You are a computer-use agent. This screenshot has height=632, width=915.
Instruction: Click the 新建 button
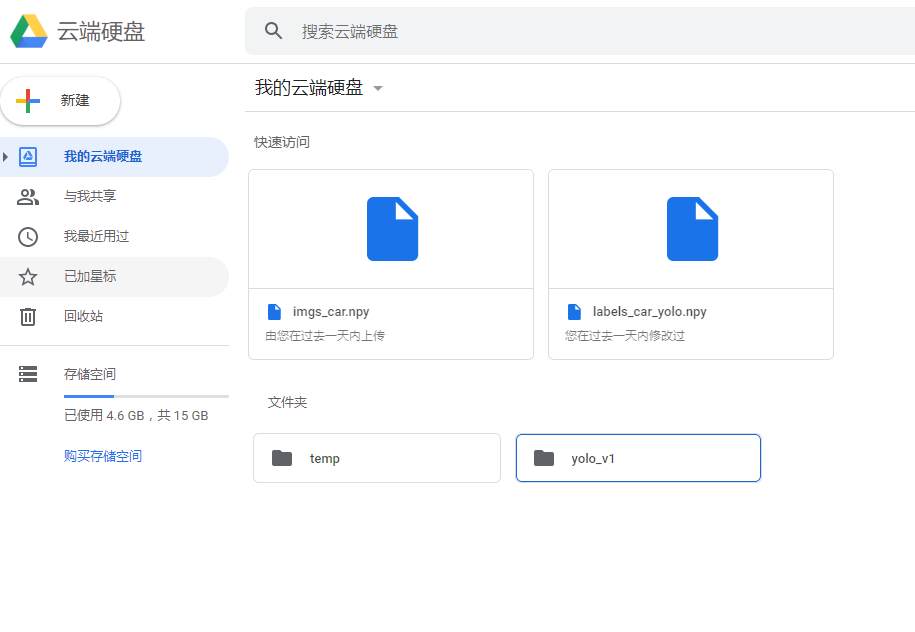[61, 101]
